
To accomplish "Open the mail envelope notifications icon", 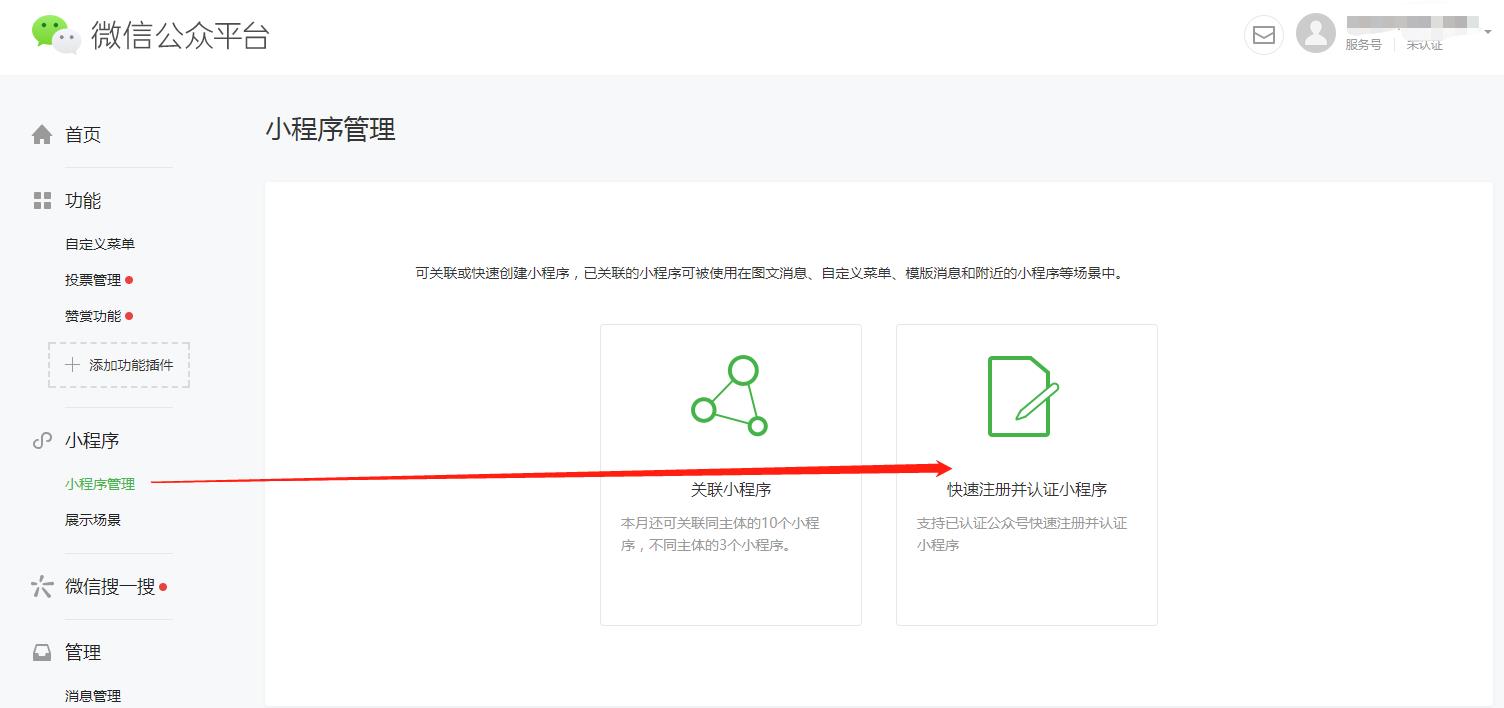I will point(1264,35).
